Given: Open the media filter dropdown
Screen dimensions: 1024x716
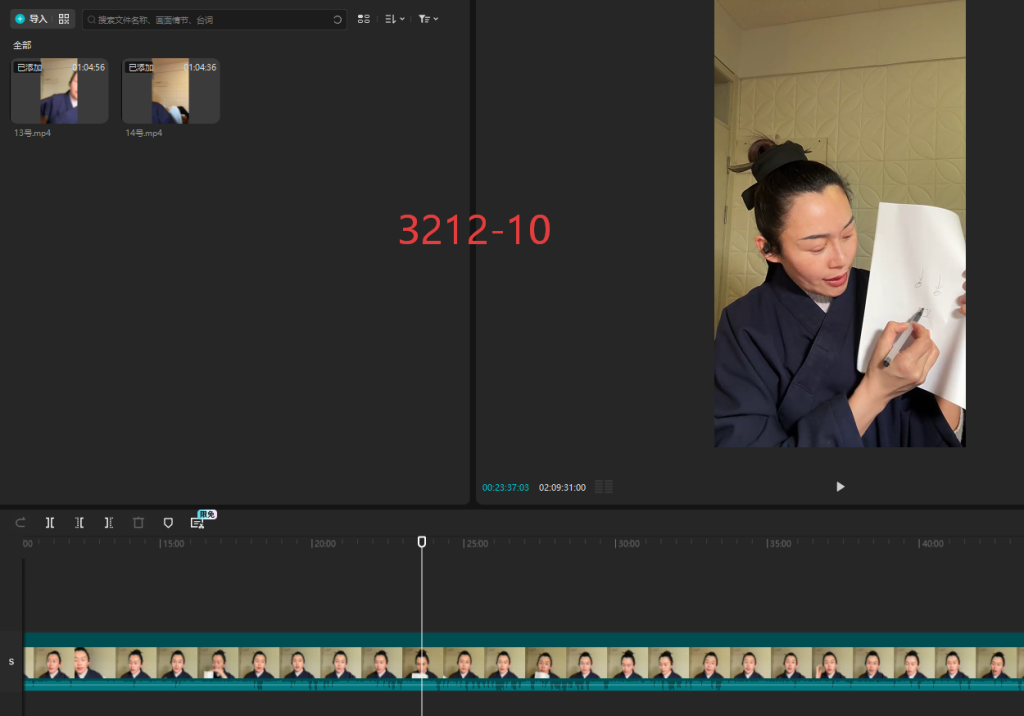Looking at the screenshot, I should coord(428,19).
